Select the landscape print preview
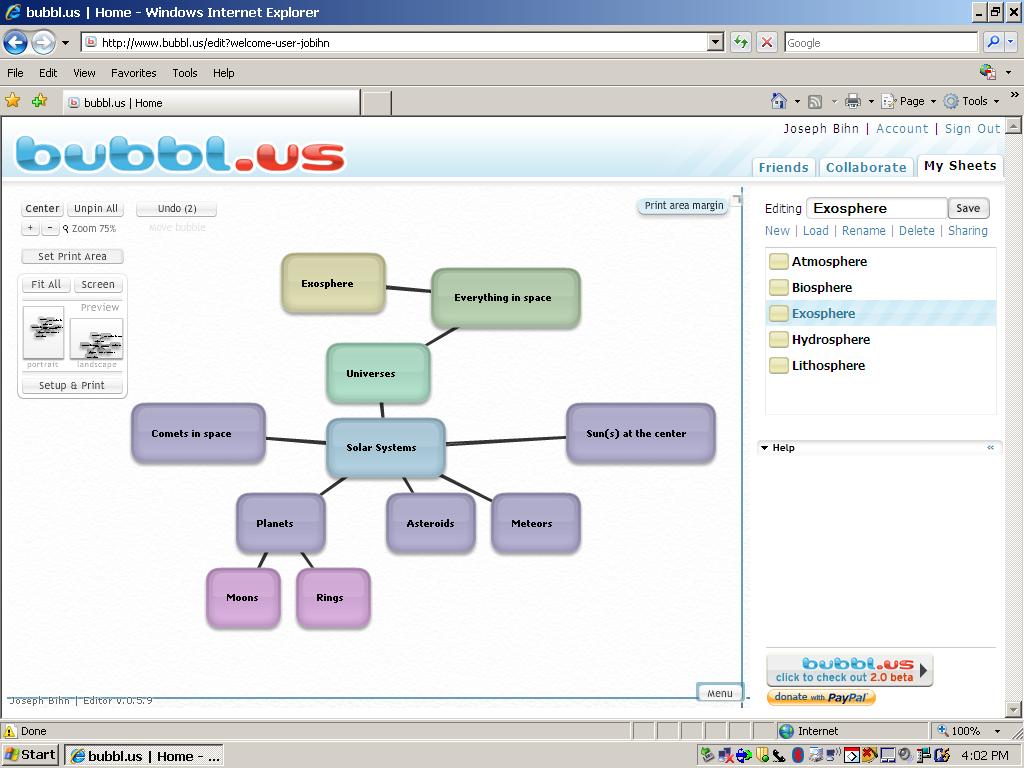The height and width of the screenshot is (768, 1024). click(97, 338)
